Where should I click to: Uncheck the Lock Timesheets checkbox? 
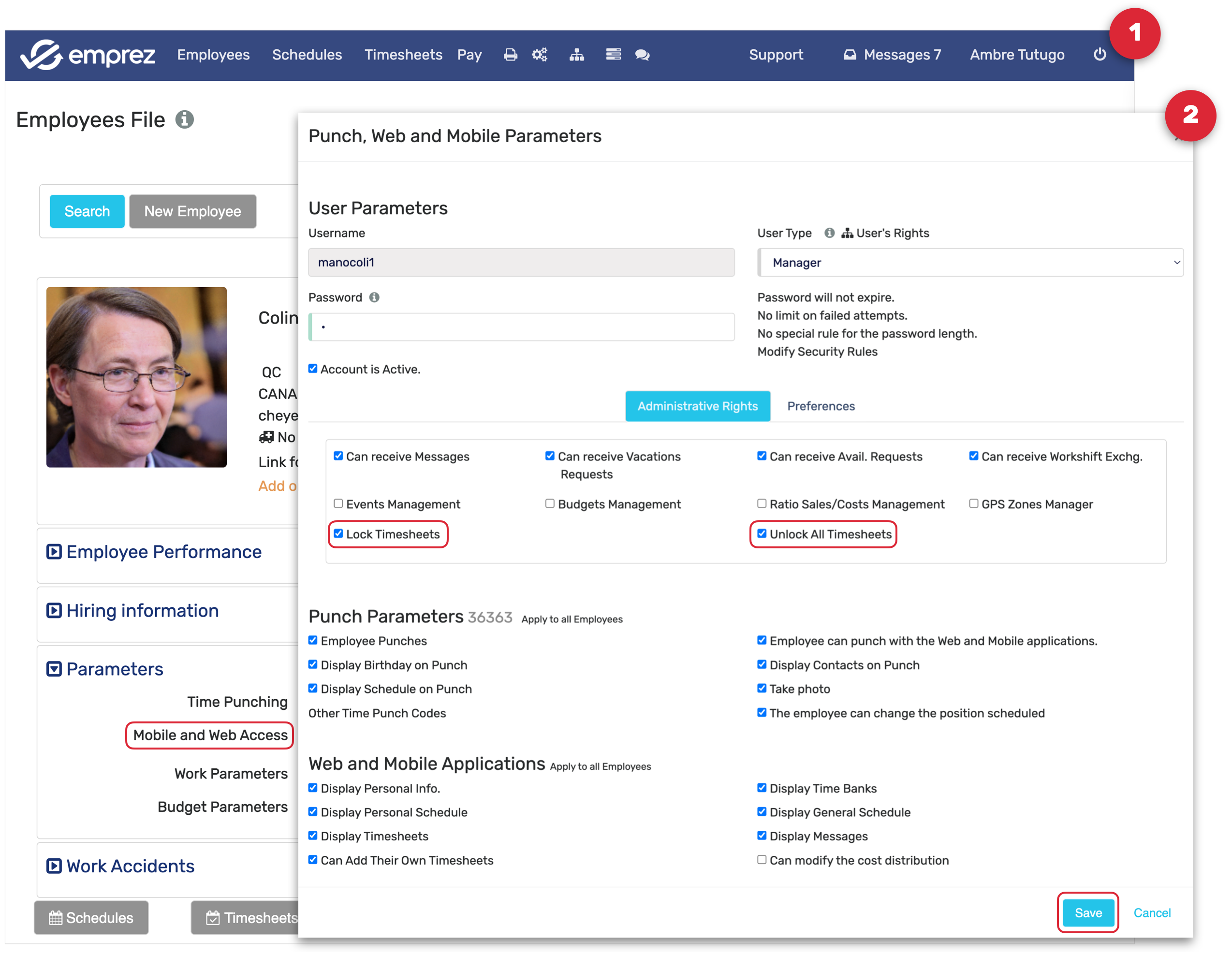click(338, 534)
